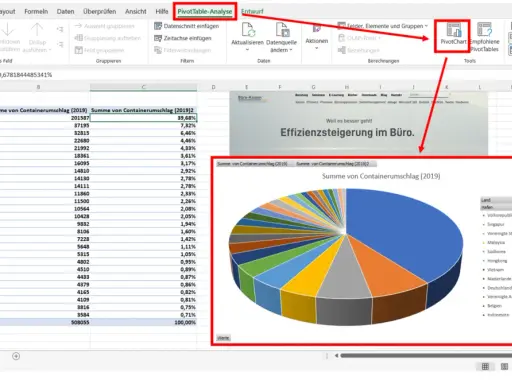Viewport: 512px width, 384px height.
Task: Switch to the Überprüfen tab
Action: coord(99,12)
